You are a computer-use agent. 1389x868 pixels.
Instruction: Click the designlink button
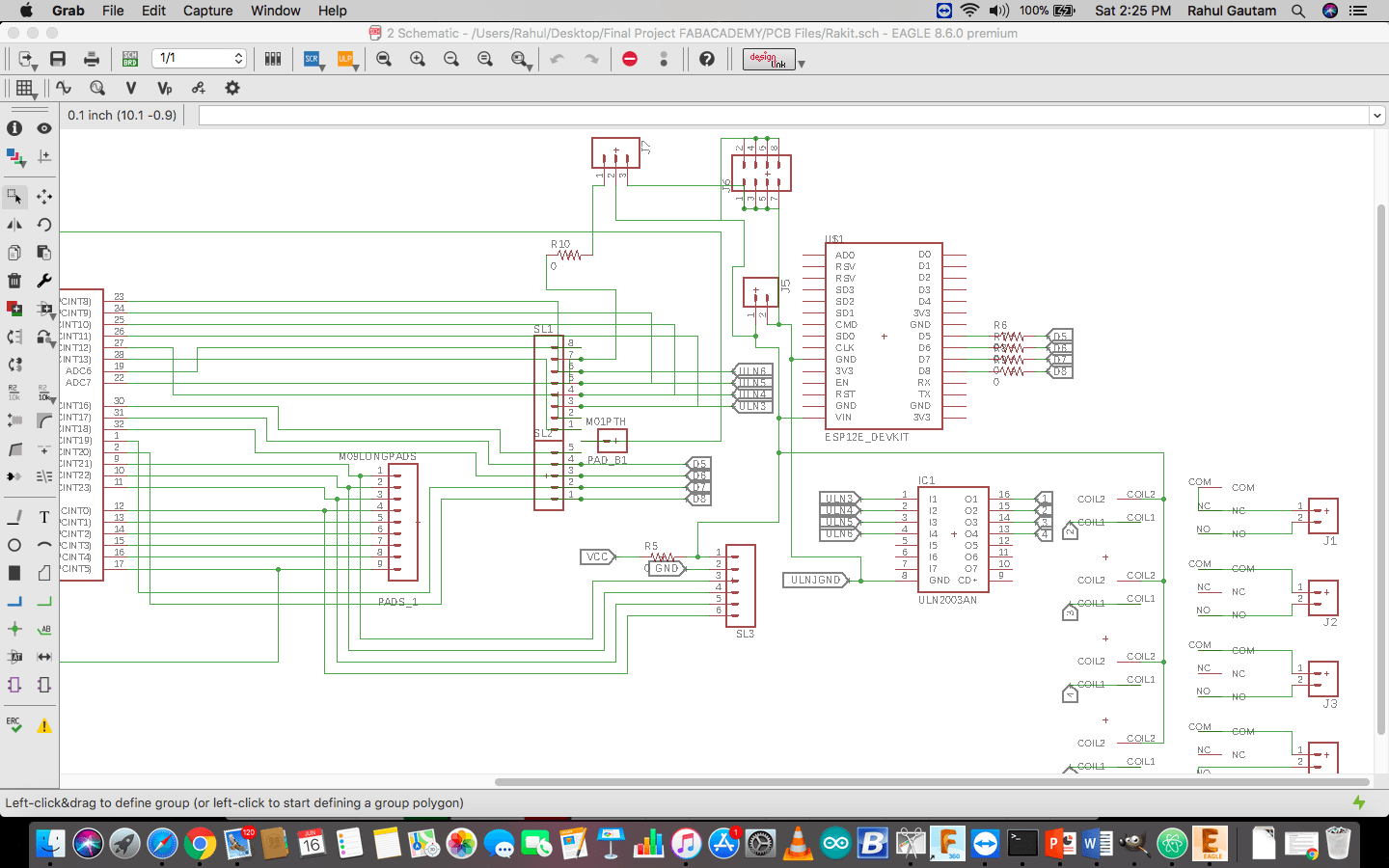769,59
